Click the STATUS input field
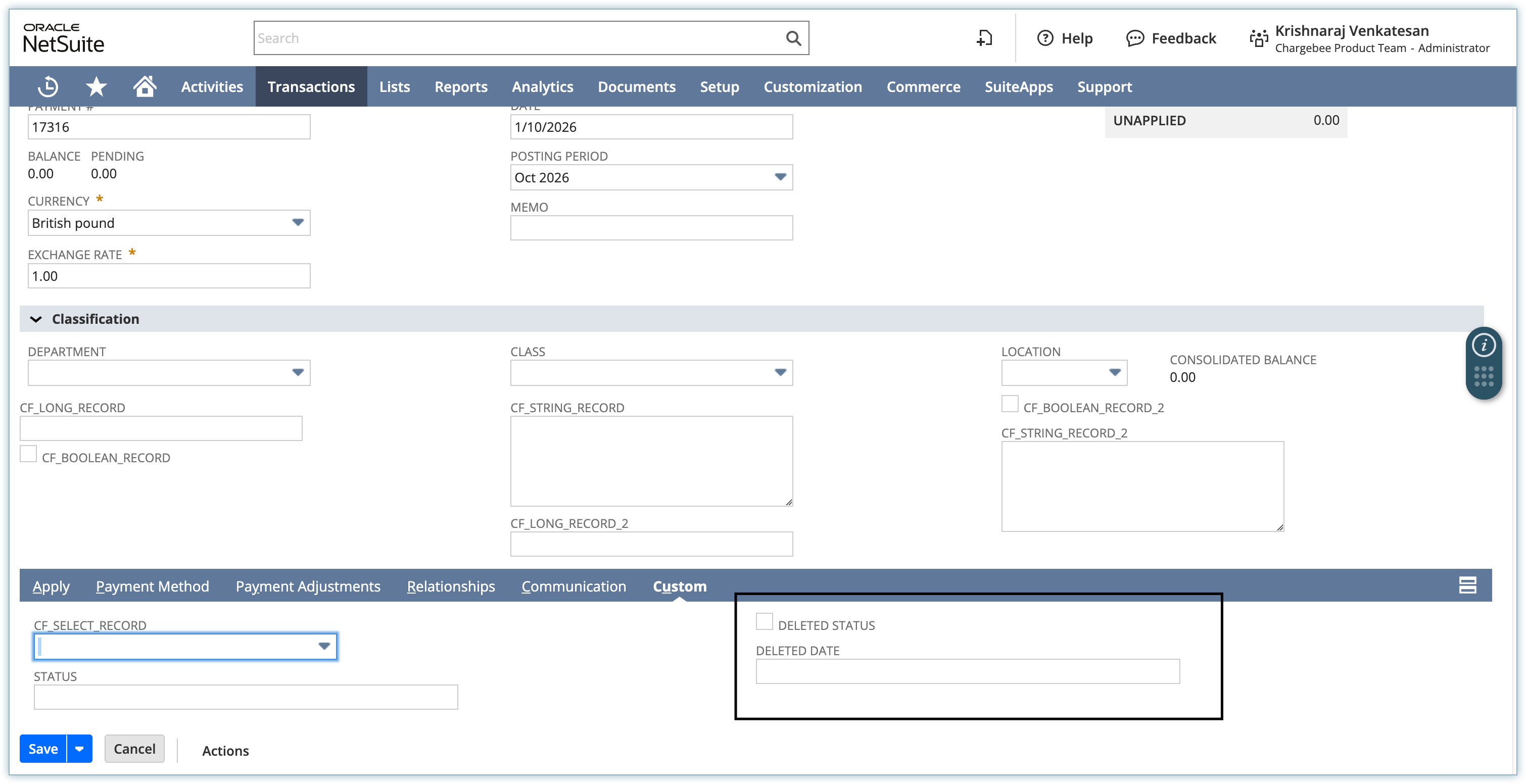The height and width of the screenshot is (784, 1526). (x=246, y=697)
